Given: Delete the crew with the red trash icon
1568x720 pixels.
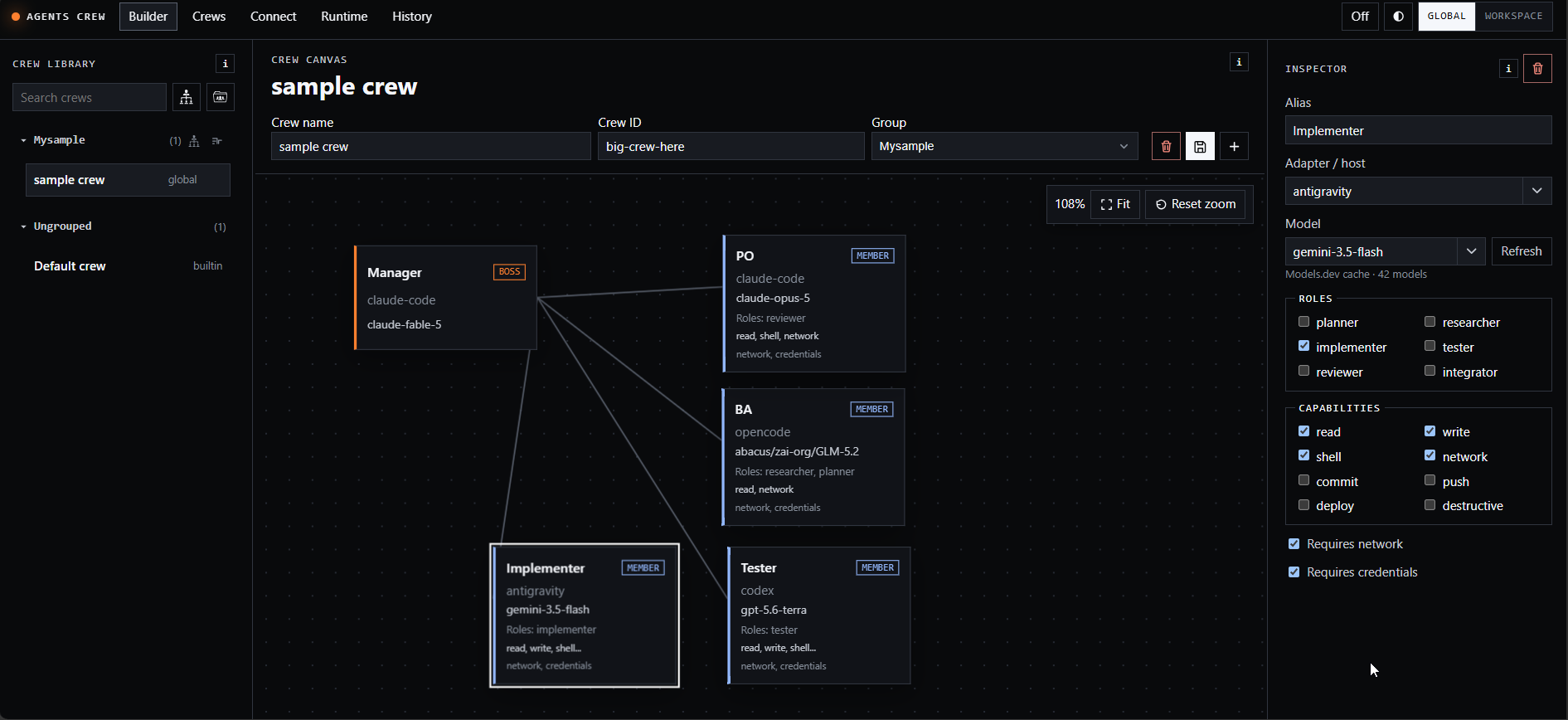Looking at the screenshot, I should (1166, 146).
